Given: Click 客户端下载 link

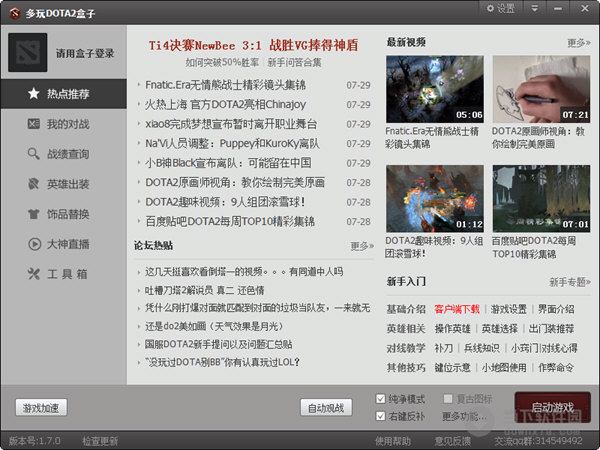Looking at the screenshot, I should tap(457, 309).
